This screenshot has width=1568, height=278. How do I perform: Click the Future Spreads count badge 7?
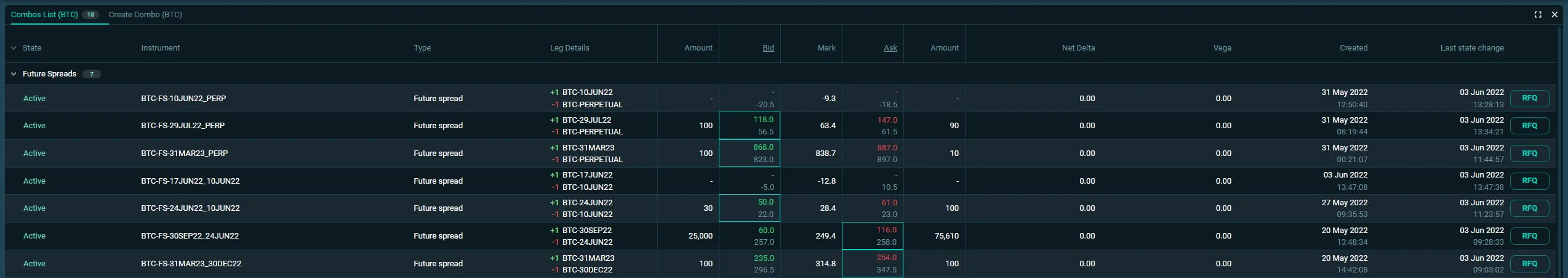point(92,74)
